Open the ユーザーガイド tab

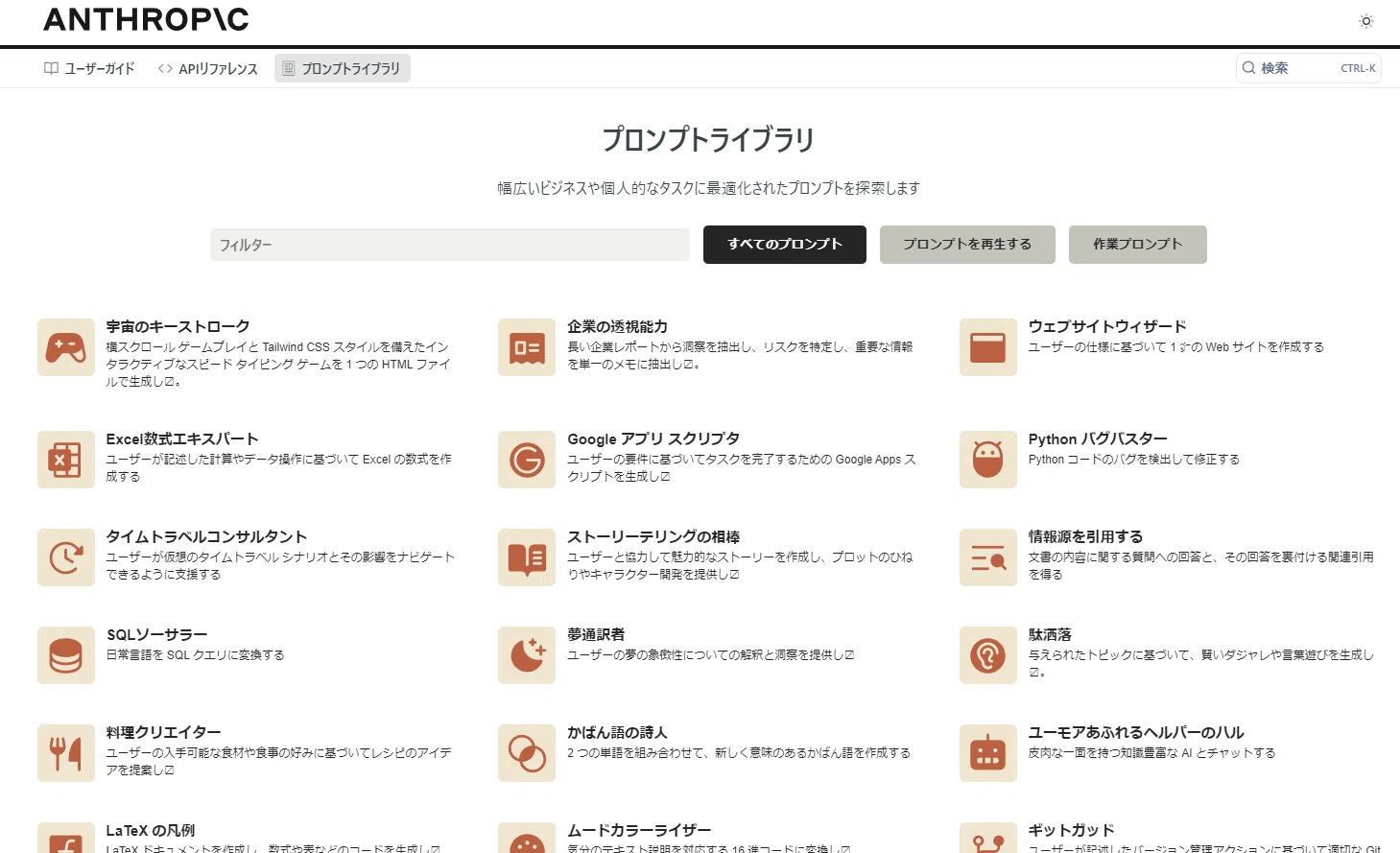[89, 68]
